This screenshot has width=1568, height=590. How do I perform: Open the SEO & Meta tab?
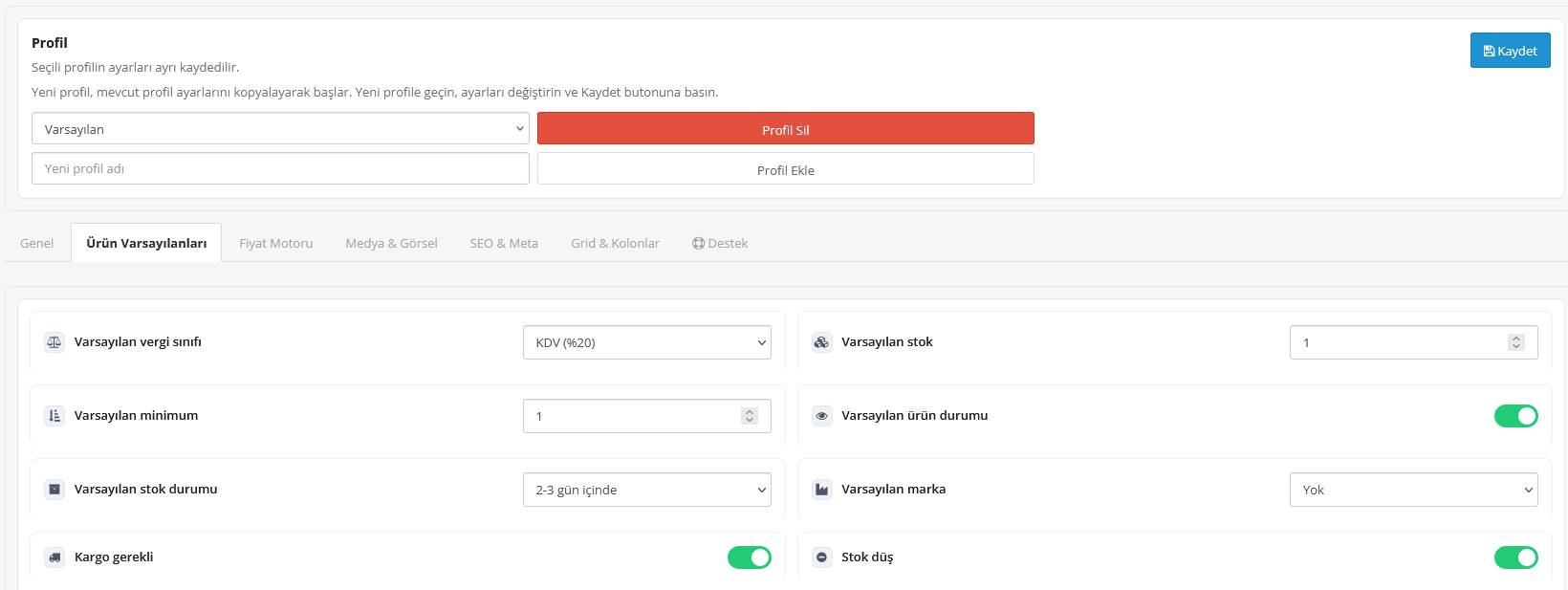(x=504, y=243)
